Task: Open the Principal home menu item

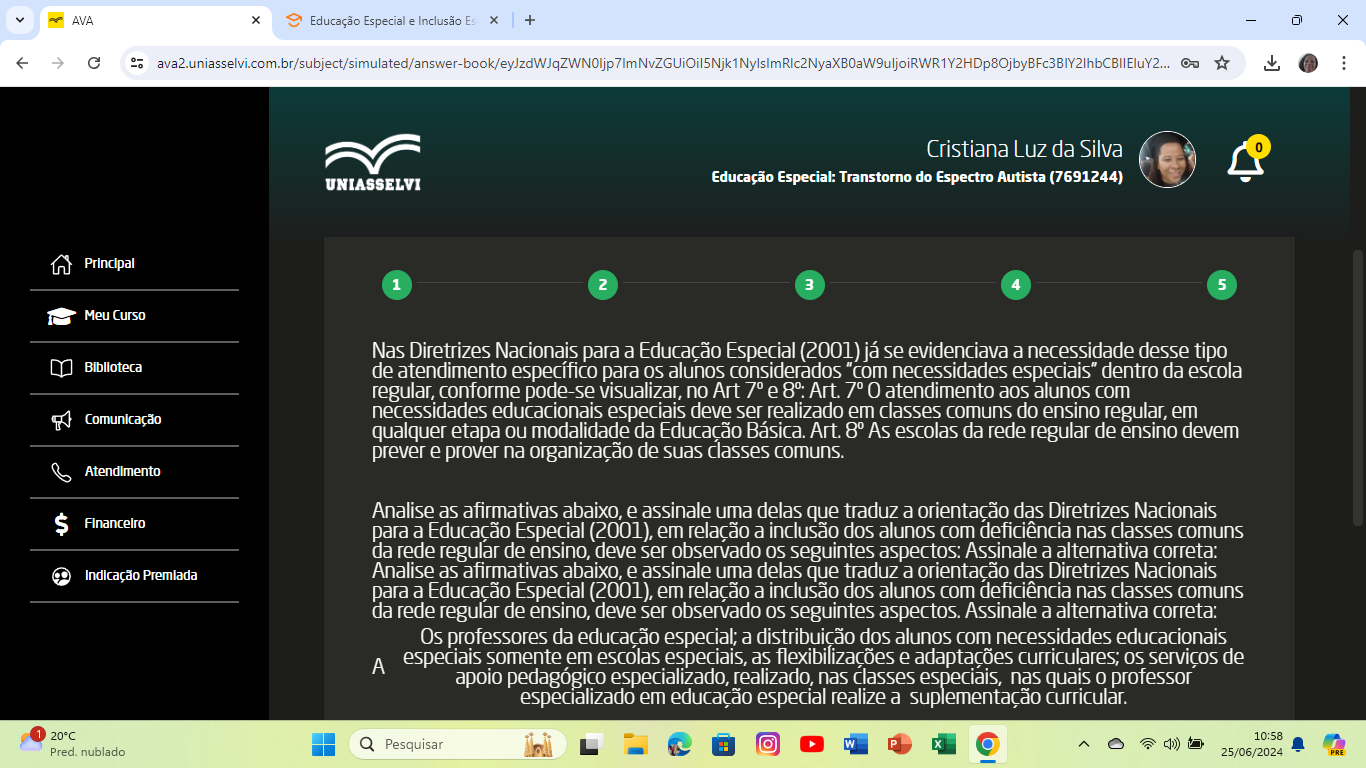Action: 109,264
